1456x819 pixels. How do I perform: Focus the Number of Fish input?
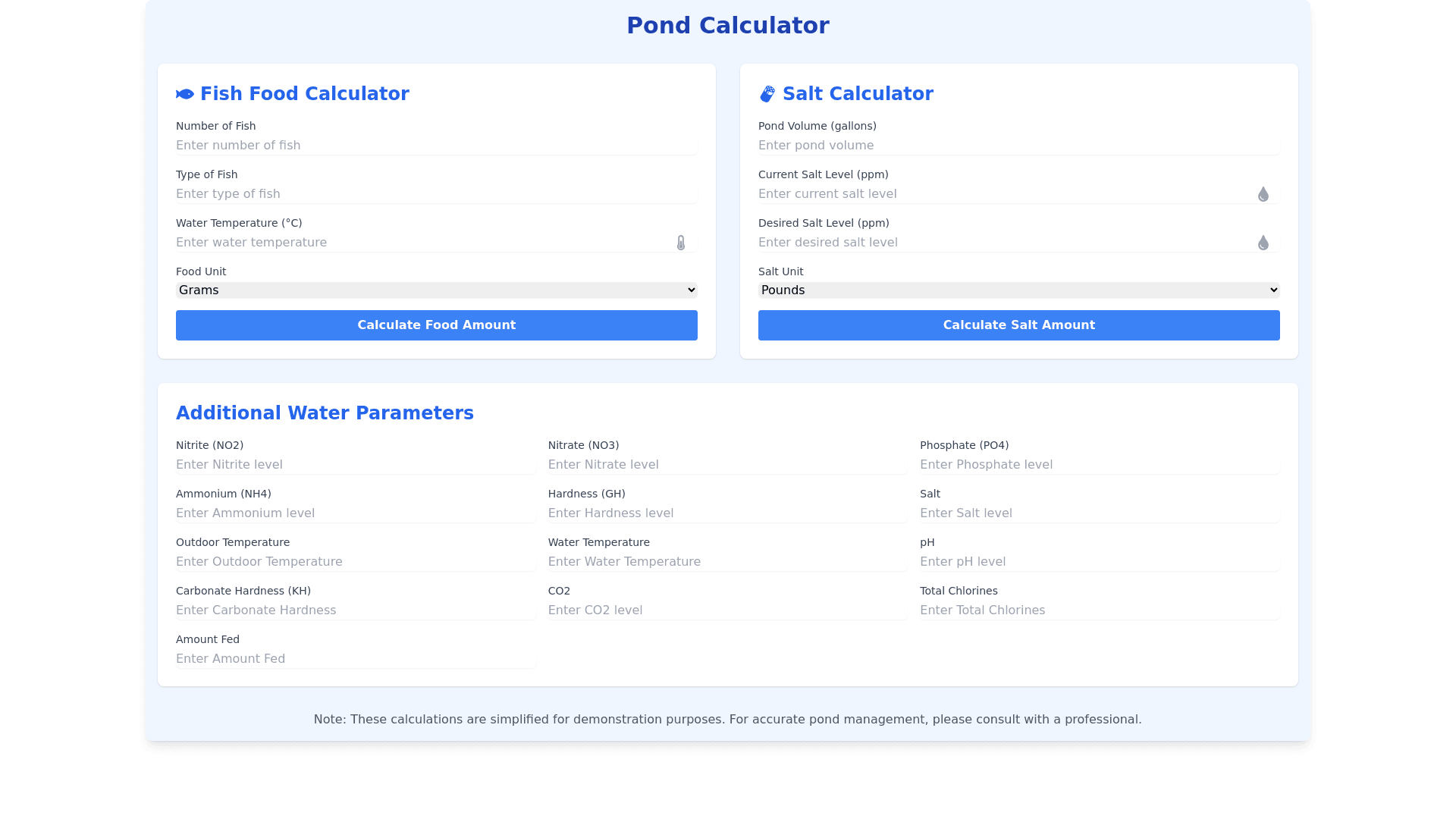436,146
